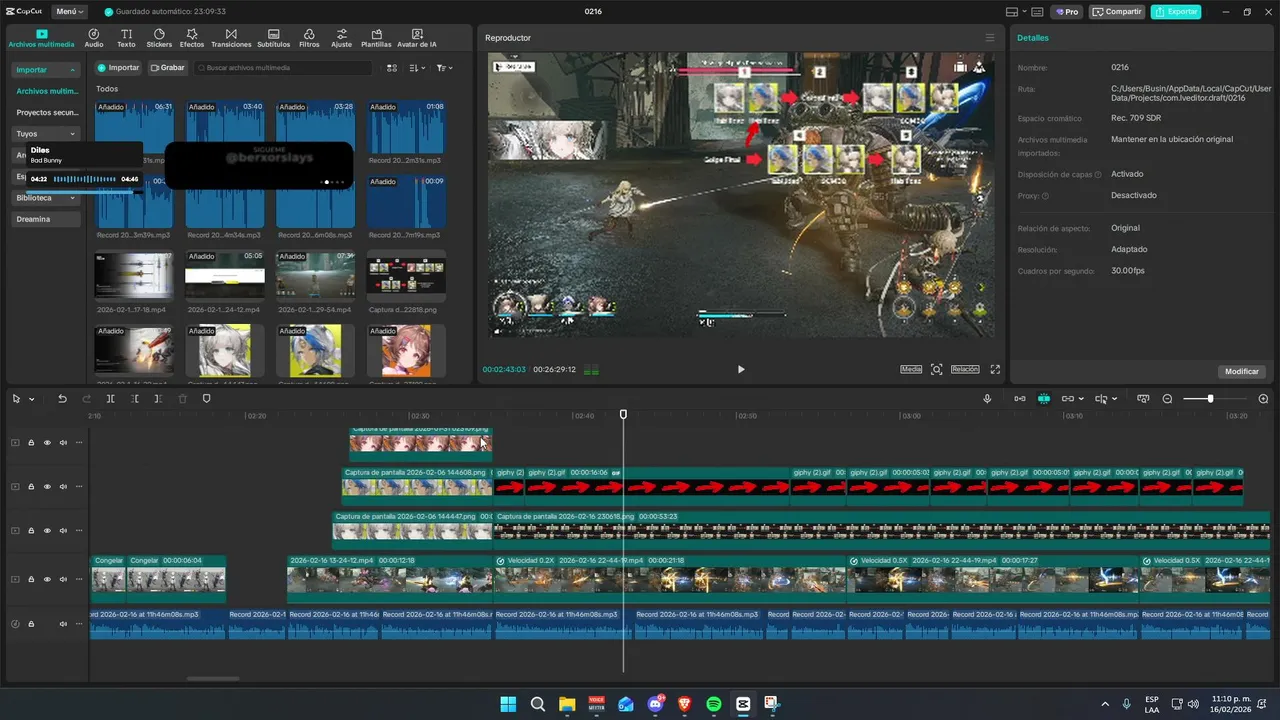The width and height of the screenshot is (1280, 720).
Task: Enter fullscreen in the player
Action: [x=995, y=369]
